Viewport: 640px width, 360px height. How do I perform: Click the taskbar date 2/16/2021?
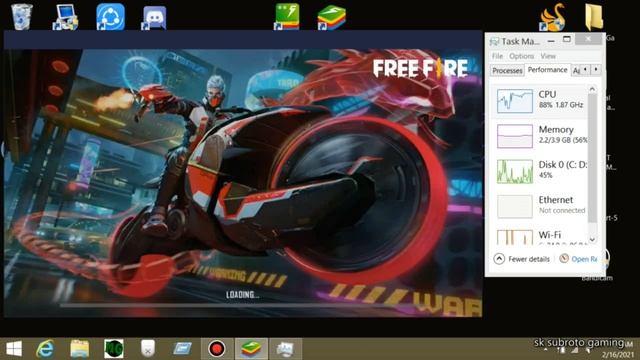[618, 355]
